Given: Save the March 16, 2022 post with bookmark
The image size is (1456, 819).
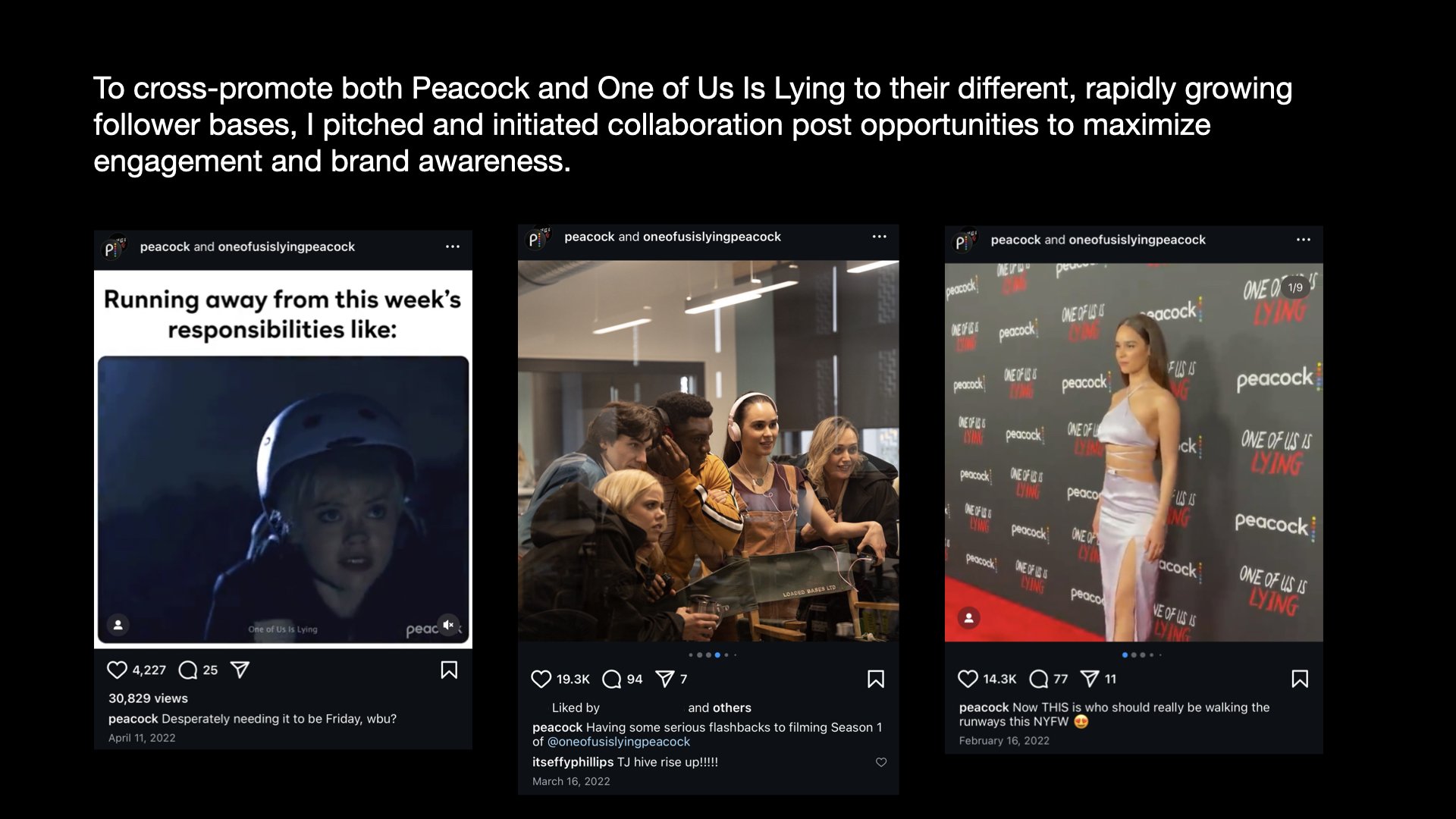Looking at the screenshot, I should pos(876,679).
